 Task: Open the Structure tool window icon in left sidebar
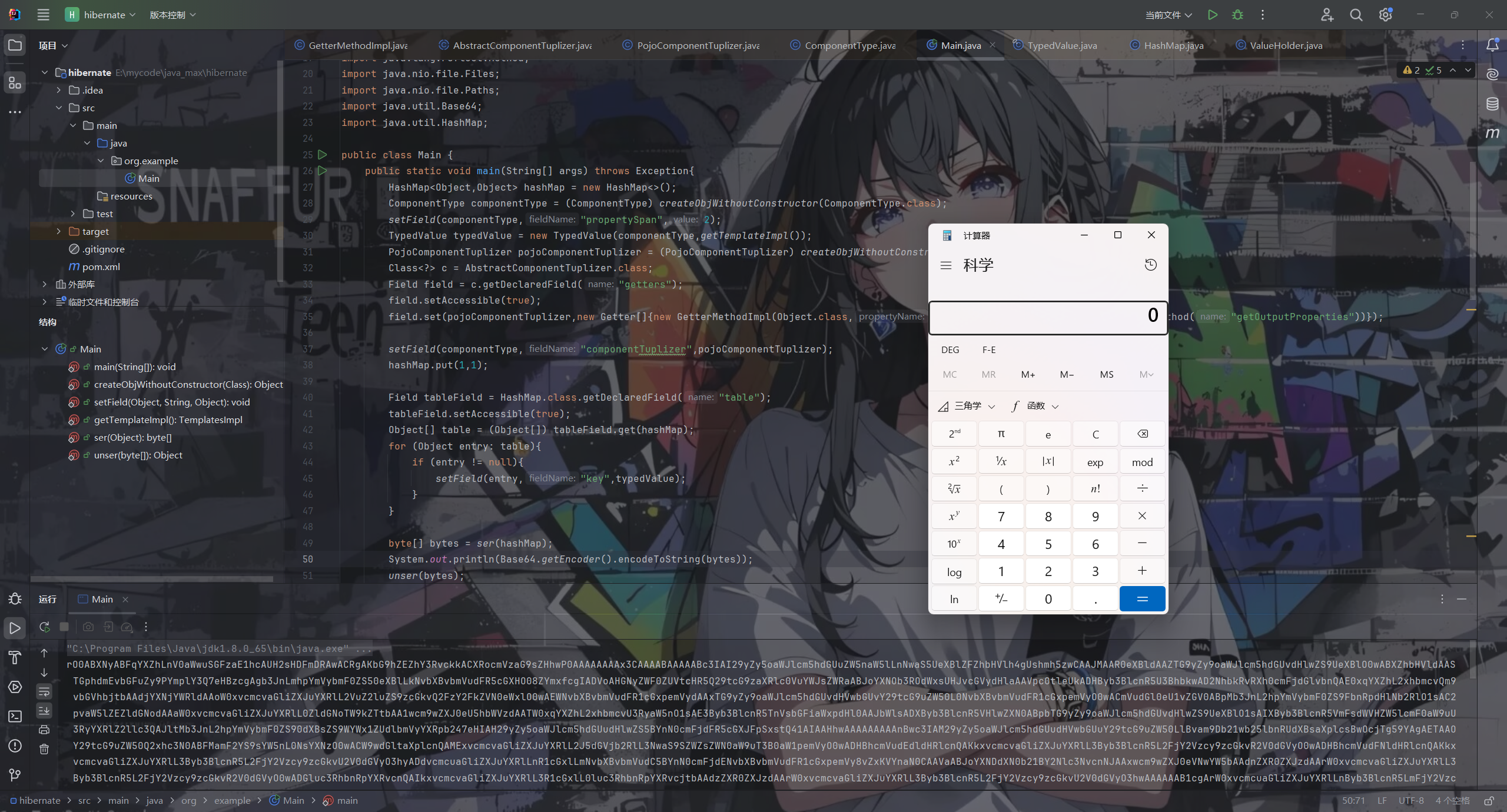[x=15, y=83]
